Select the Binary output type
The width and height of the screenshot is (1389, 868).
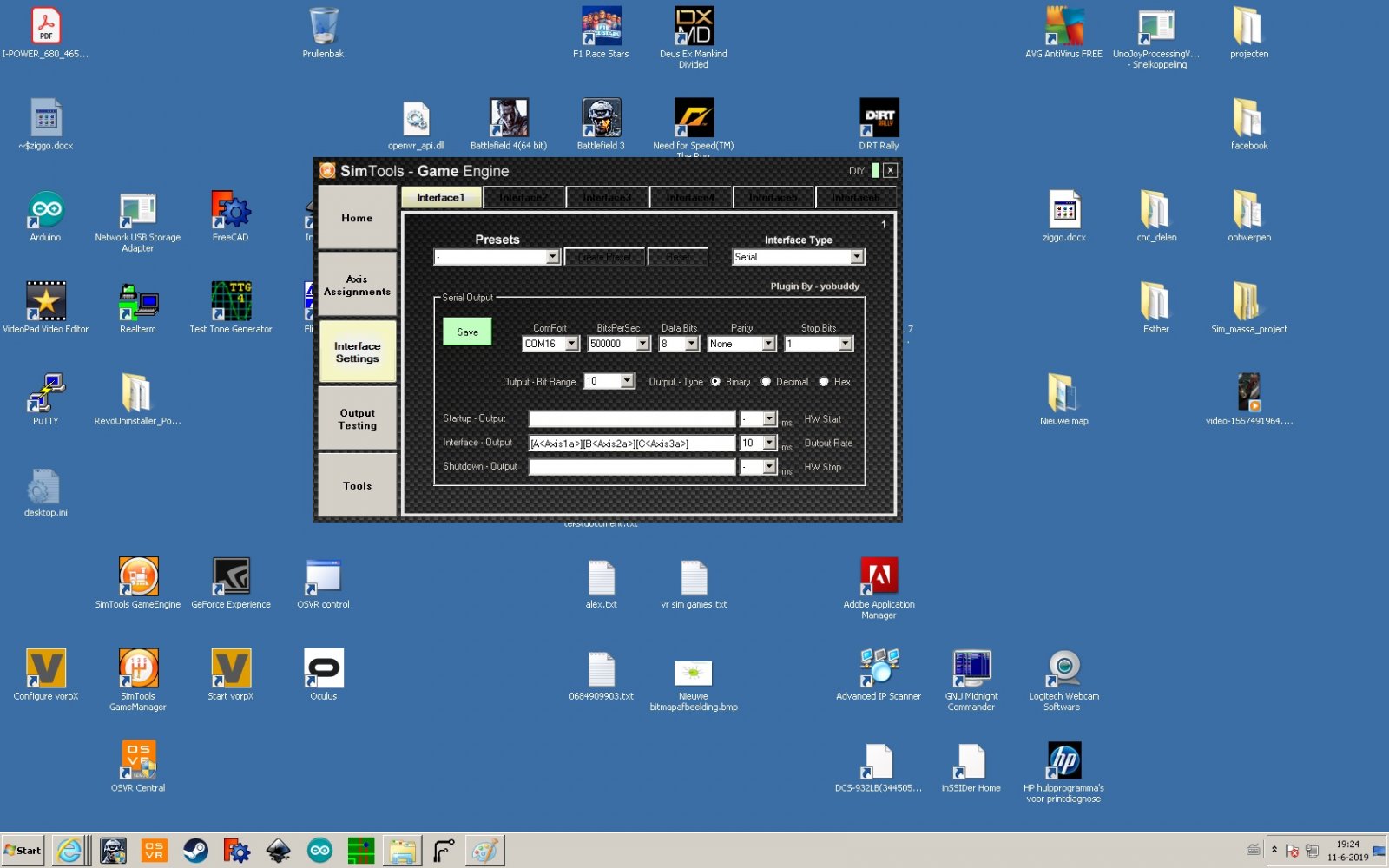click(x=715, y=382)
